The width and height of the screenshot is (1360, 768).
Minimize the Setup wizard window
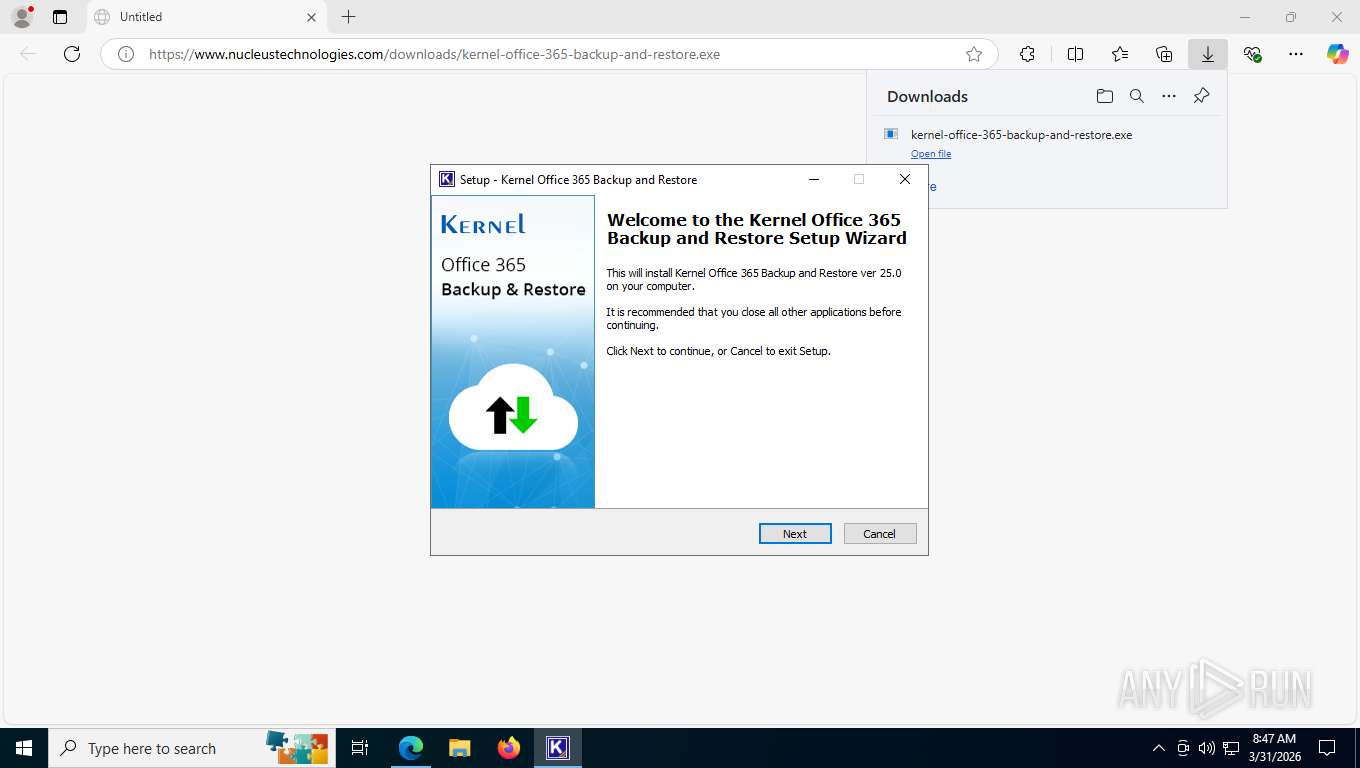pos(814,179)
